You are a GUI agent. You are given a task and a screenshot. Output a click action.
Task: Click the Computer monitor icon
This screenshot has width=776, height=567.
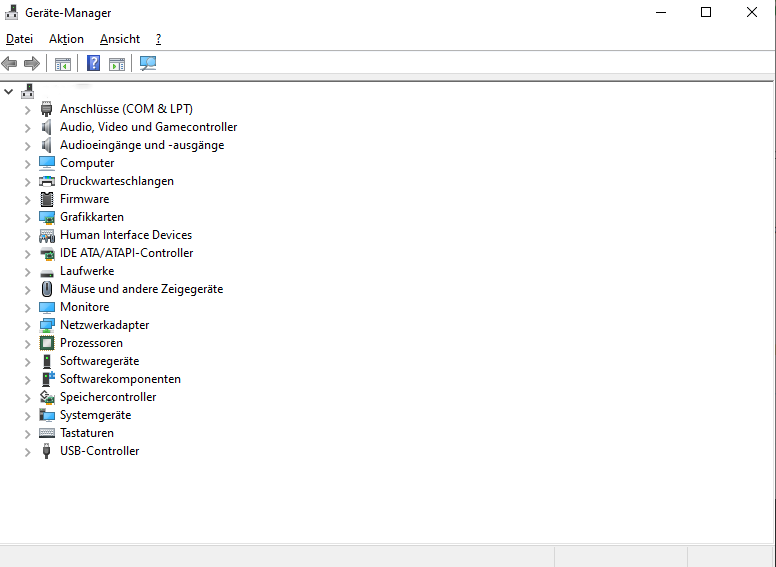(47, 163)
